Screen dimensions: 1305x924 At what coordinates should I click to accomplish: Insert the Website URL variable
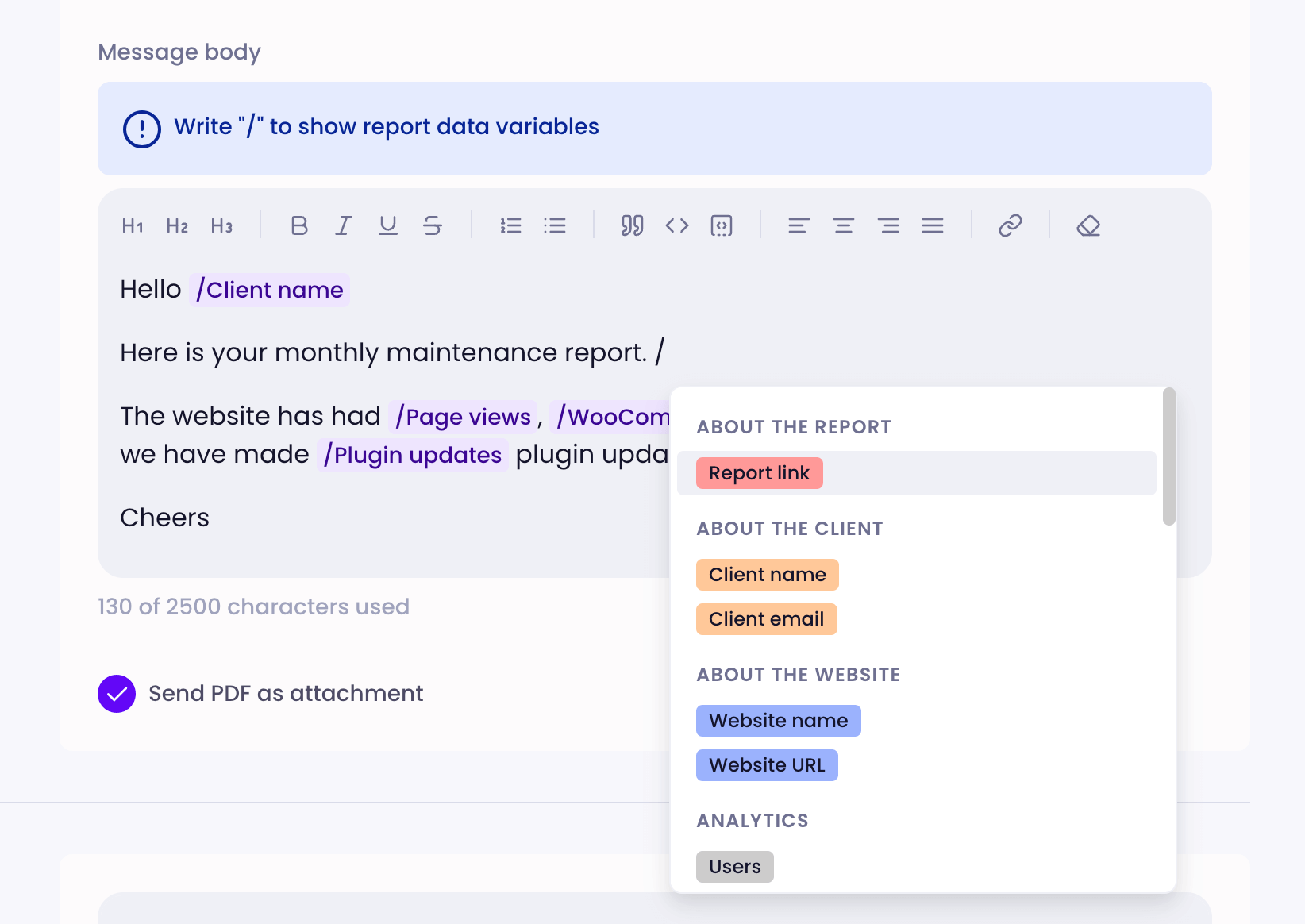[766, 764]
